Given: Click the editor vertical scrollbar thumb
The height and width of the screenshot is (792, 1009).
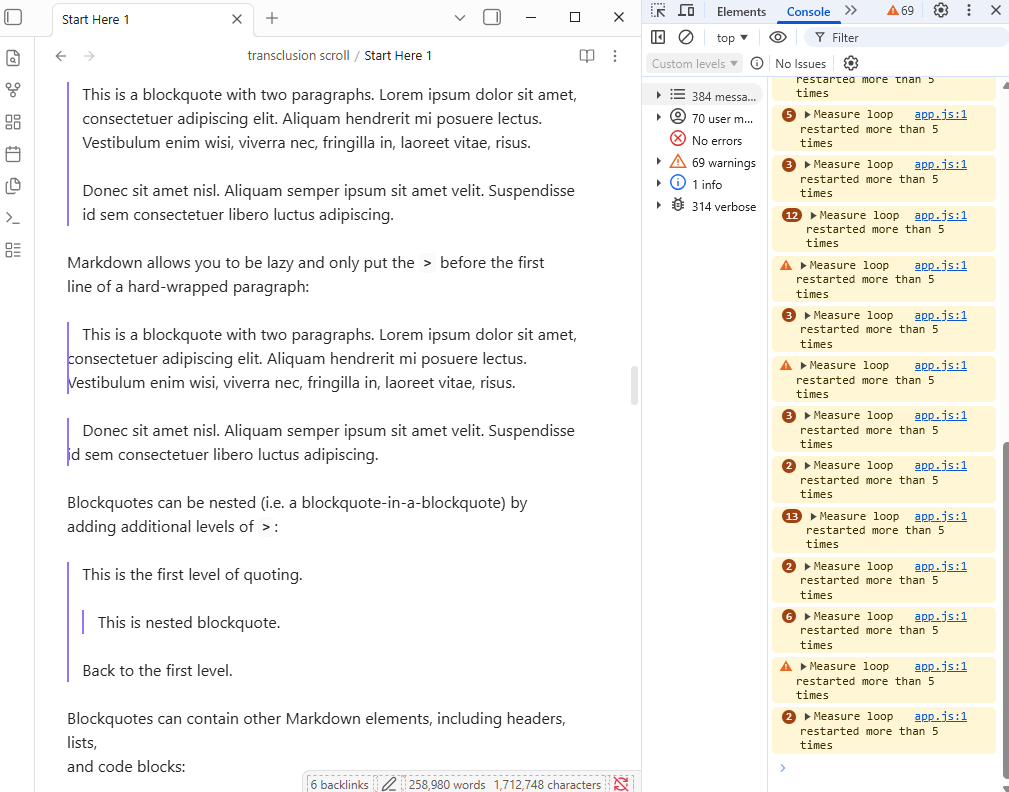Looking at the screenshot, I should point(634,385).
